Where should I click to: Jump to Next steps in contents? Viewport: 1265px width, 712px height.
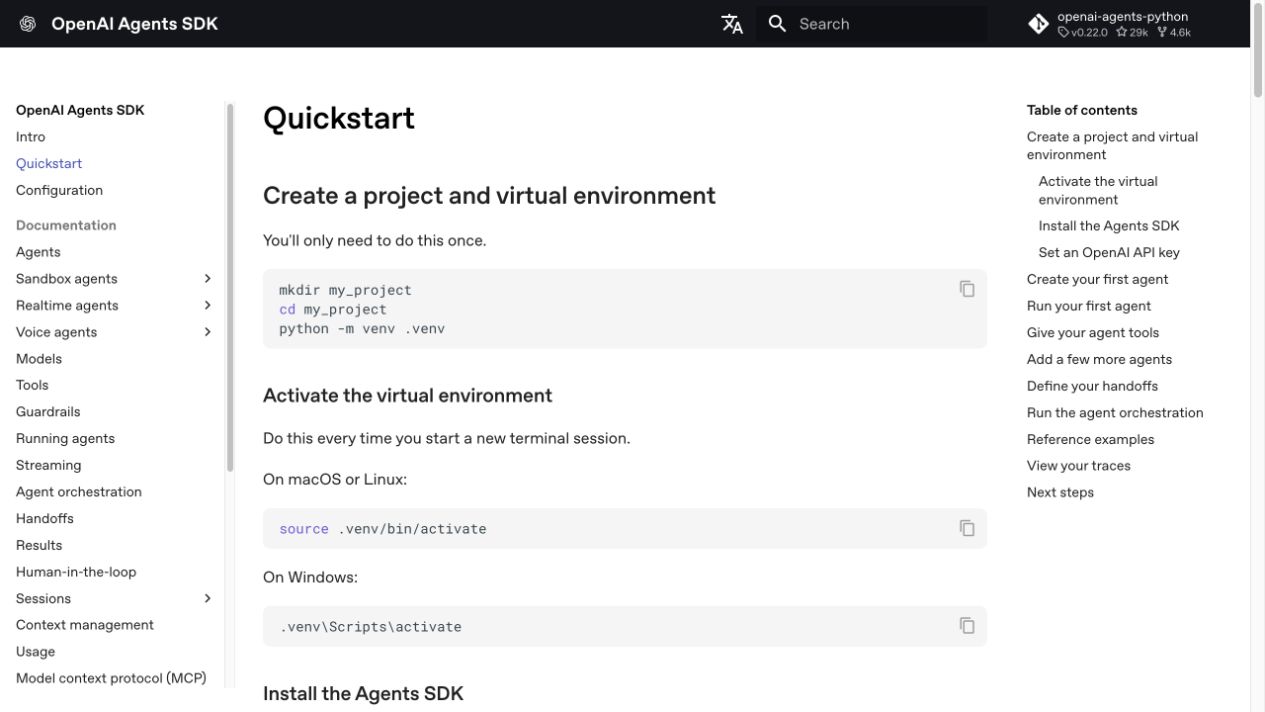(x=1060, y=492)
